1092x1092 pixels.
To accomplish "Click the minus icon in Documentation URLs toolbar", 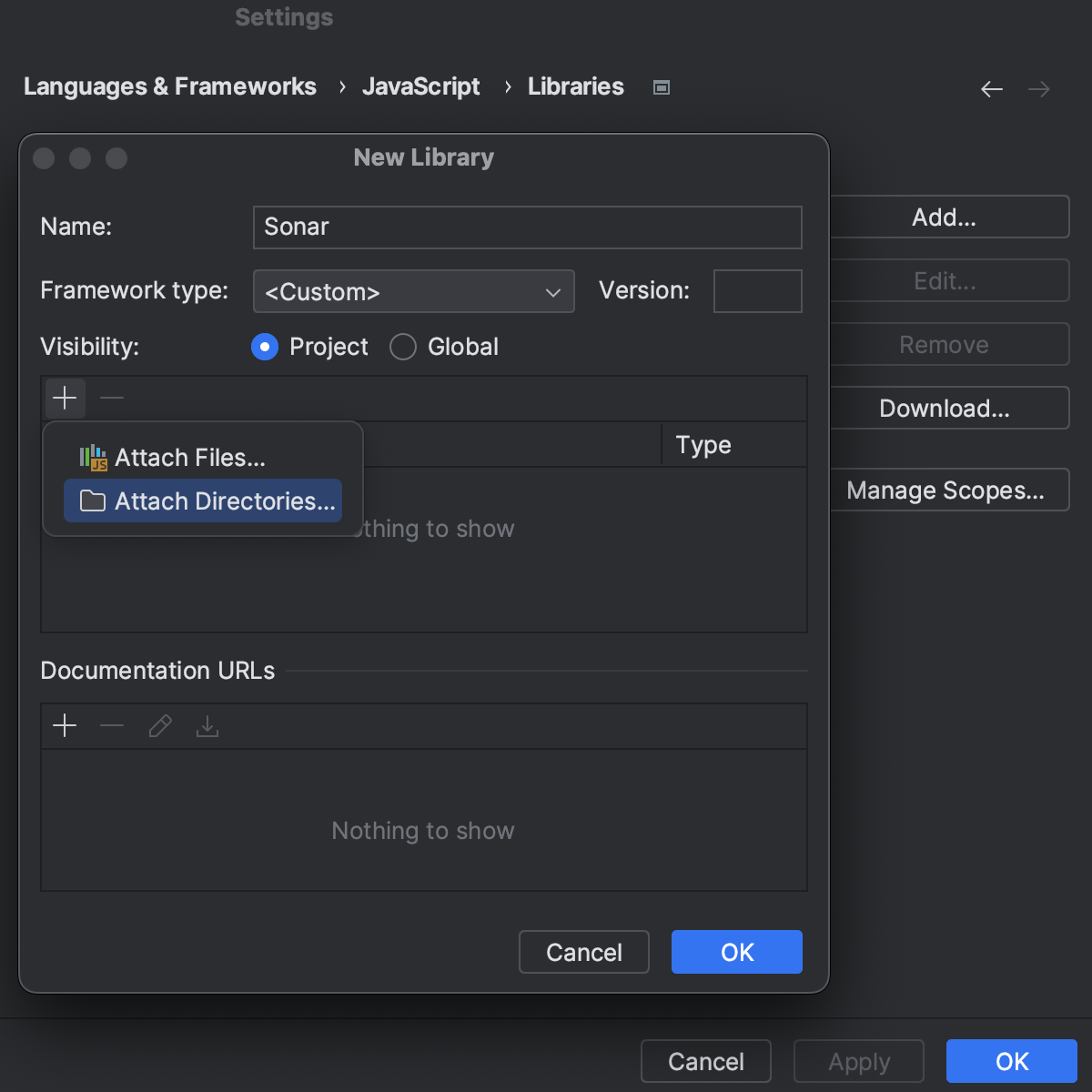I will point(112,725).
